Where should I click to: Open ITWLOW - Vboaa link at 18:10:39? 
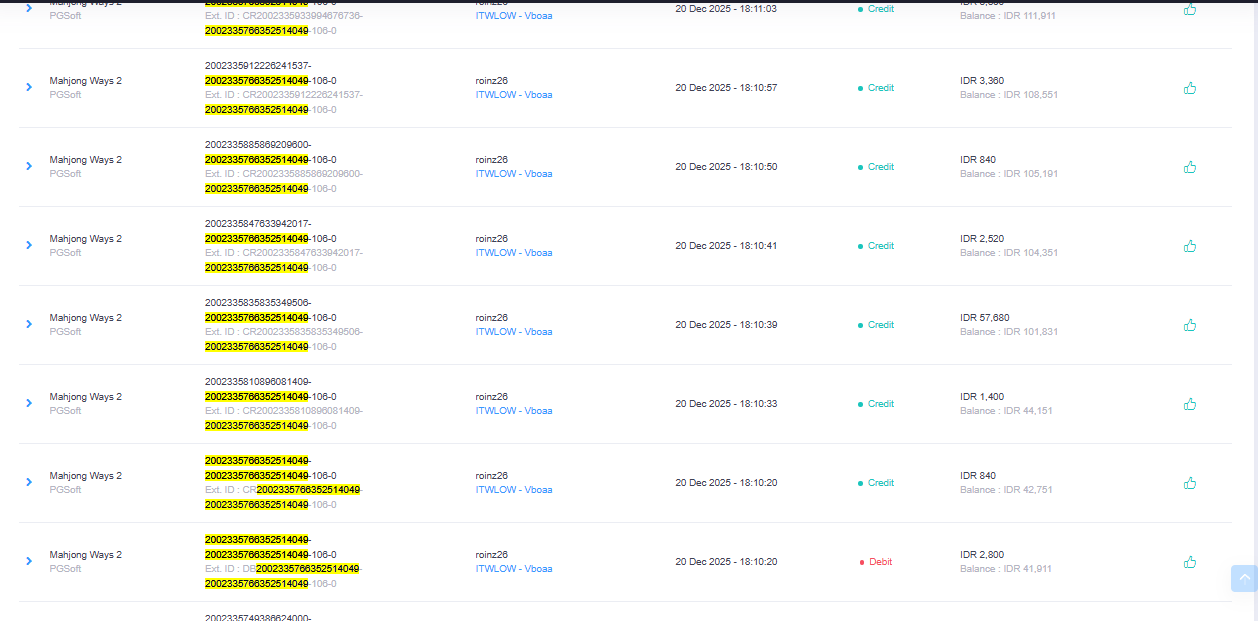[x=514, y=332]
